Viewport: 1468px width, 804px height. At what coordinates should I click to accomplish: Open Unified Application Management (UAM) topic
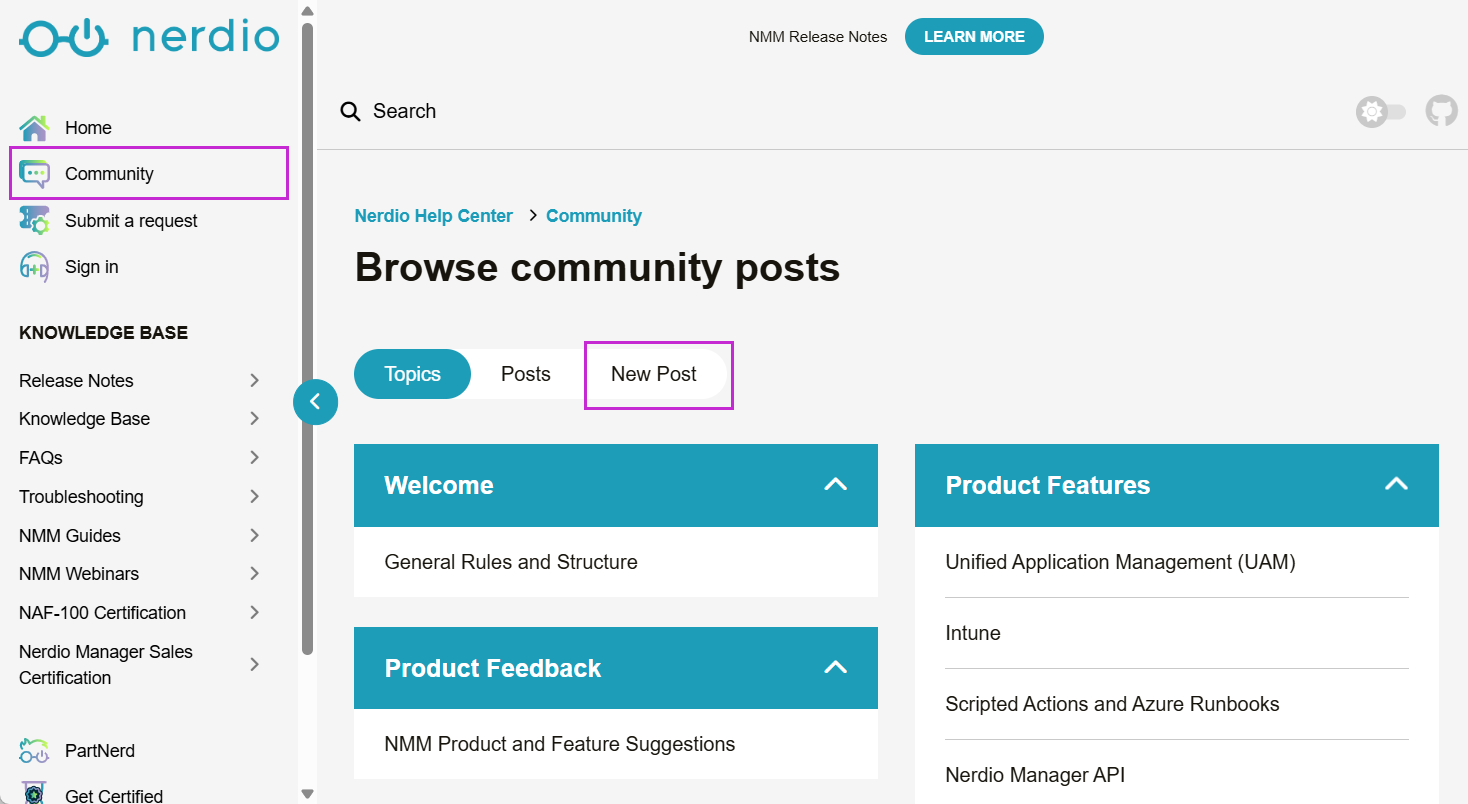pos(1120,562)
